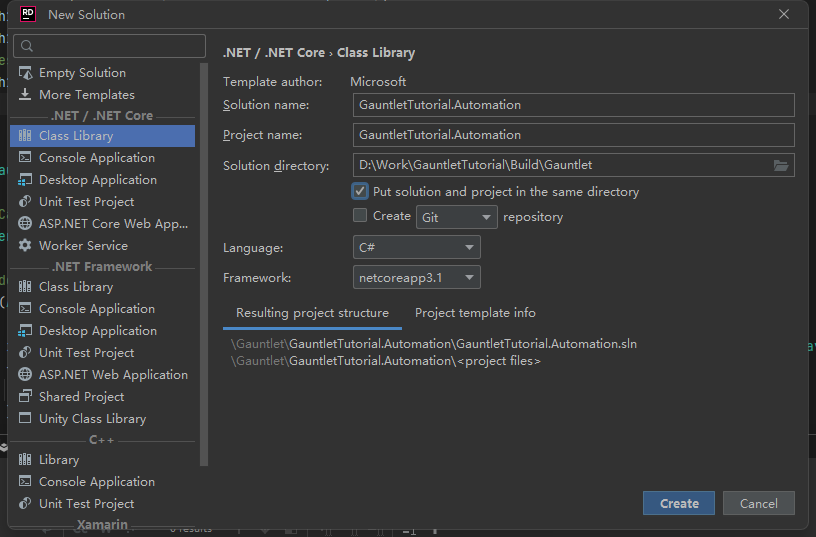Open the Git repository type dropdown
This screenshot has width=816, height=537.
pos(456,217)
